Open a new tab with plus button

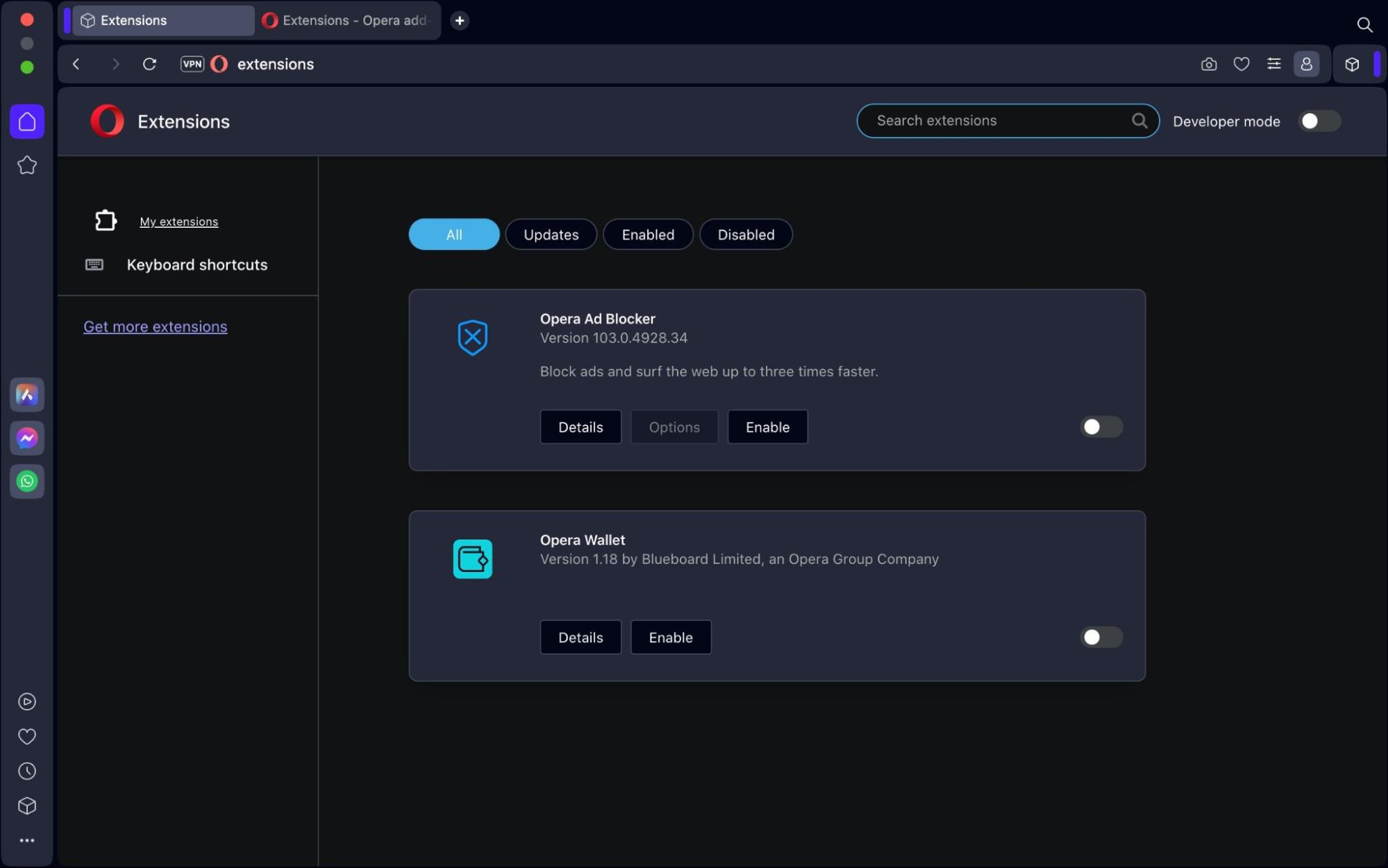(460, 21)
